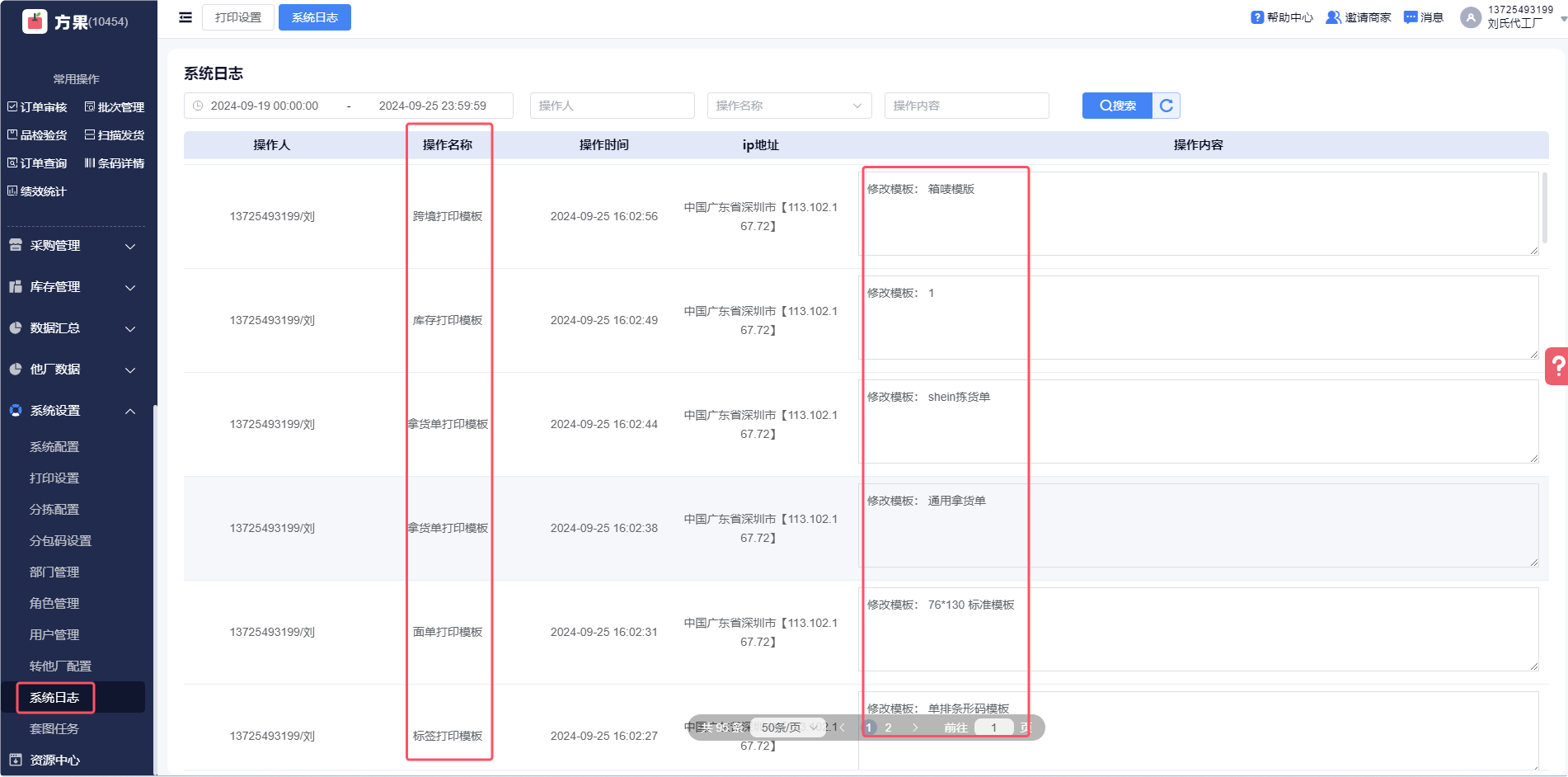Viewport: 1568px width, 777px height.
Task: Click the 操作人 input field
Action: point(612,106)
